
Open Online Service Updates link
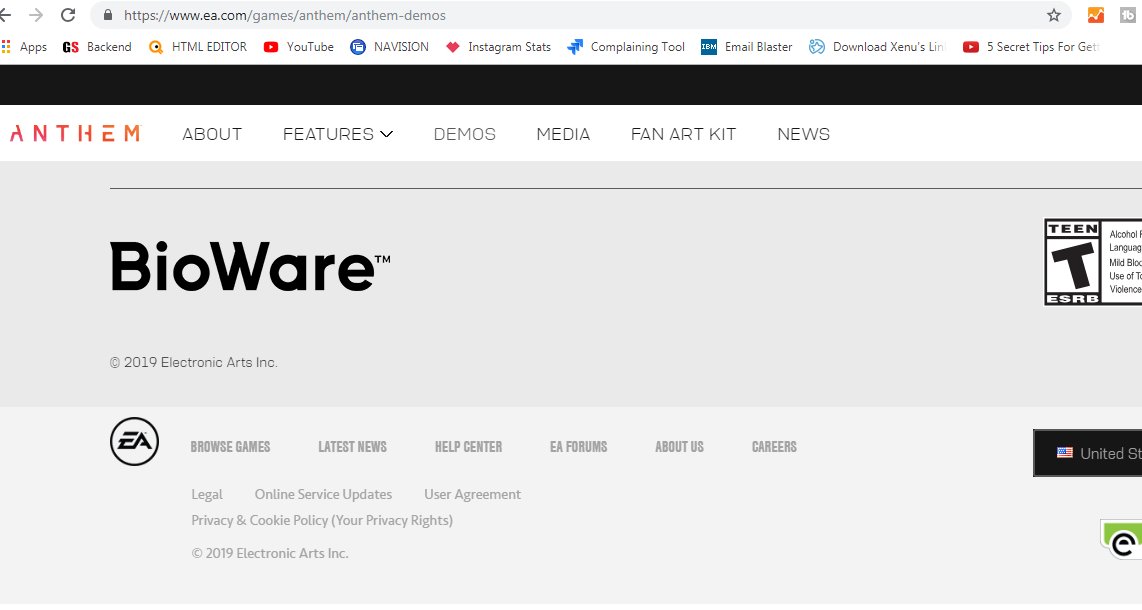323,494
